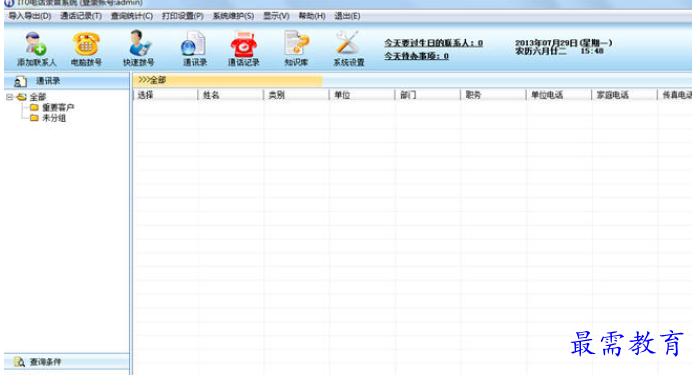Open the 帮助(H) menu
Screen dimensions: 692x375
(x=312, y=16)
